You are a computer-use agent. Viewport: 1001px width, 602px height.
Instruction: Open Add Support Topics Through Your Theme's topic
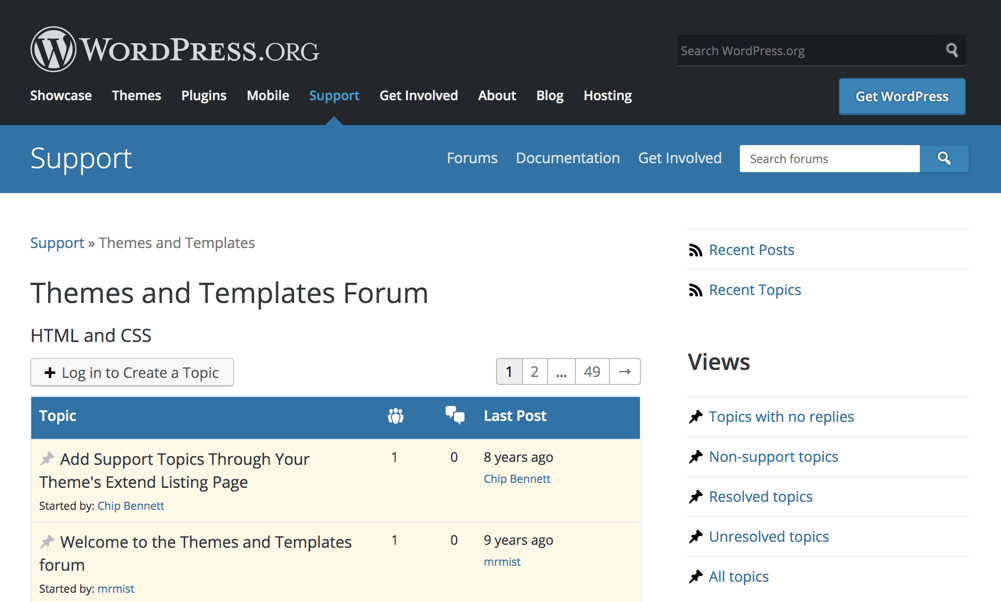pyautogui.click(x=174, y=470)
